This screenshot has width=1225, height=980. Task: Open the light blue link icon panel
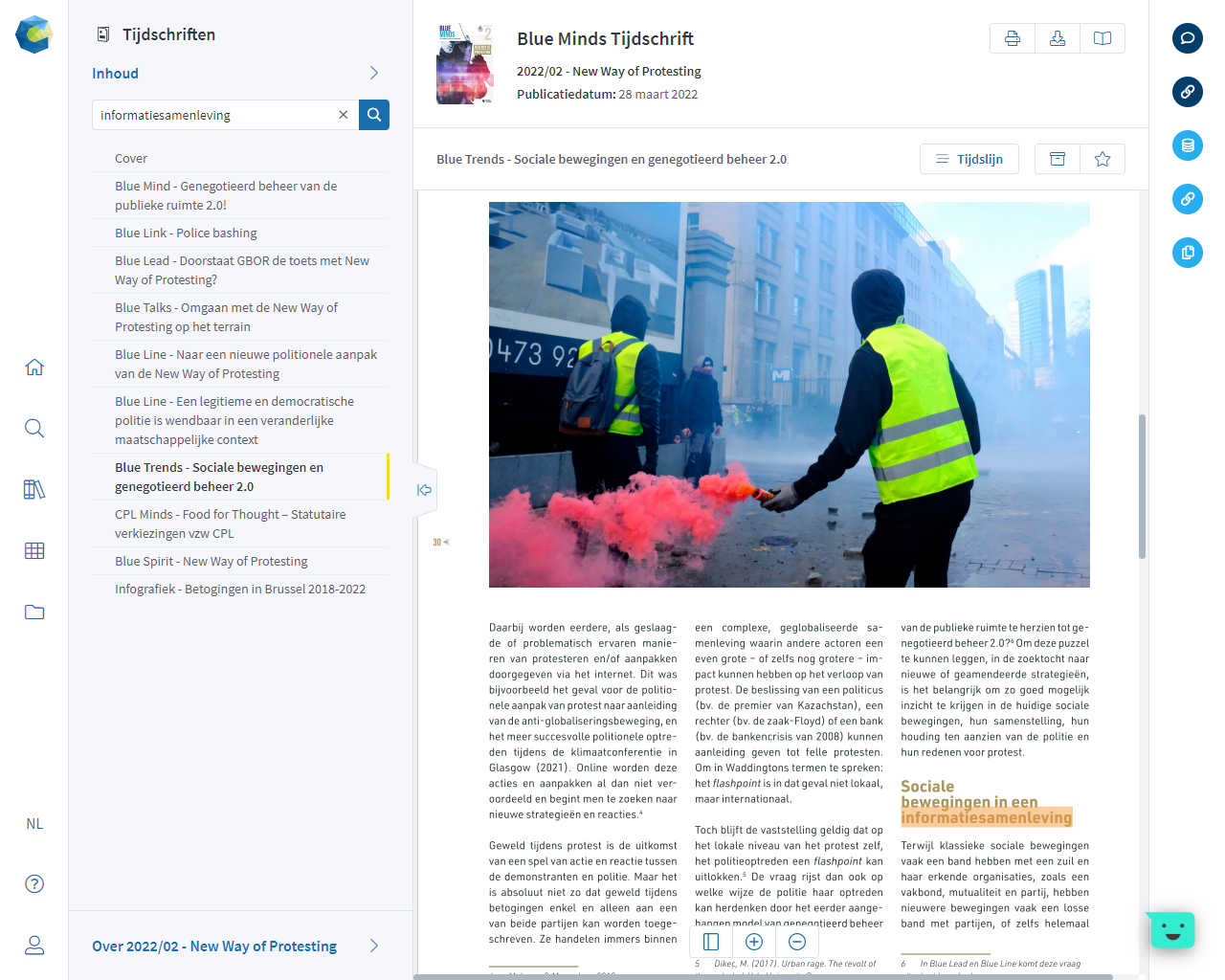[x=1188, y=199]
